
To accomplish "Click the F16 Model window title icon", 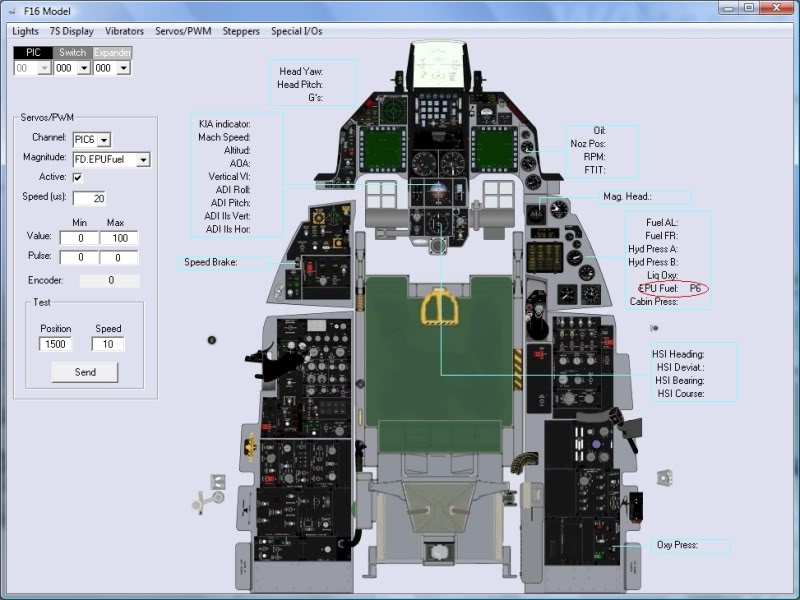I will [12, 11].
